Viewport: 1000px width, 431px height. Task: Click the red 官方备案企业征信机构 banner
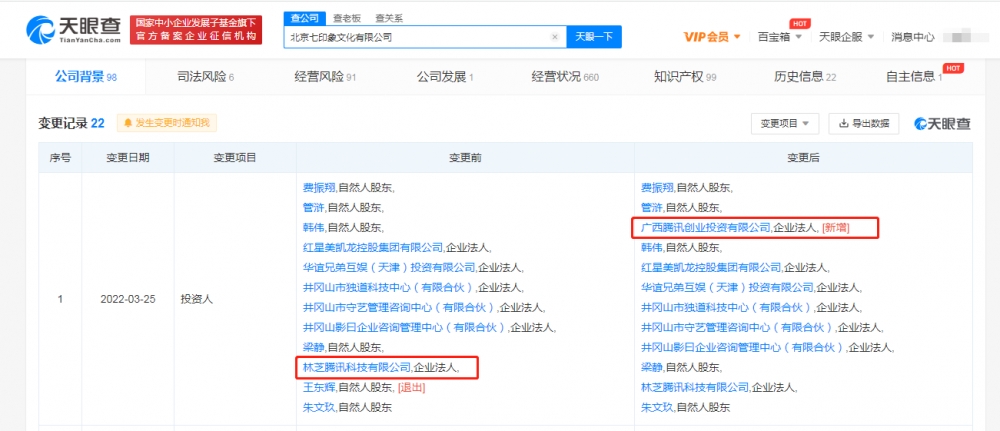click(x=196, y=30)
